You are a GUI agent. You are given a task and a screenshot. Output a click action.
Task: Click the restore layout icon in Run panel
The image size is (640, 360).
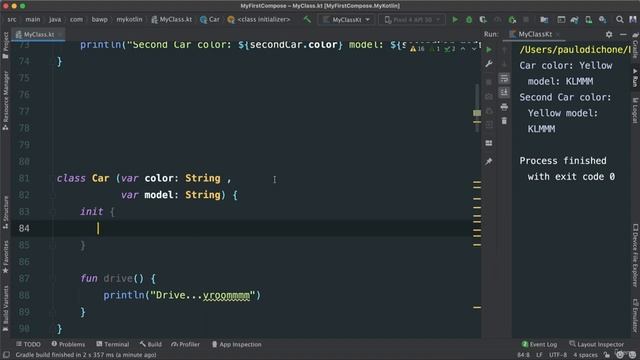[x=489, y=143]
